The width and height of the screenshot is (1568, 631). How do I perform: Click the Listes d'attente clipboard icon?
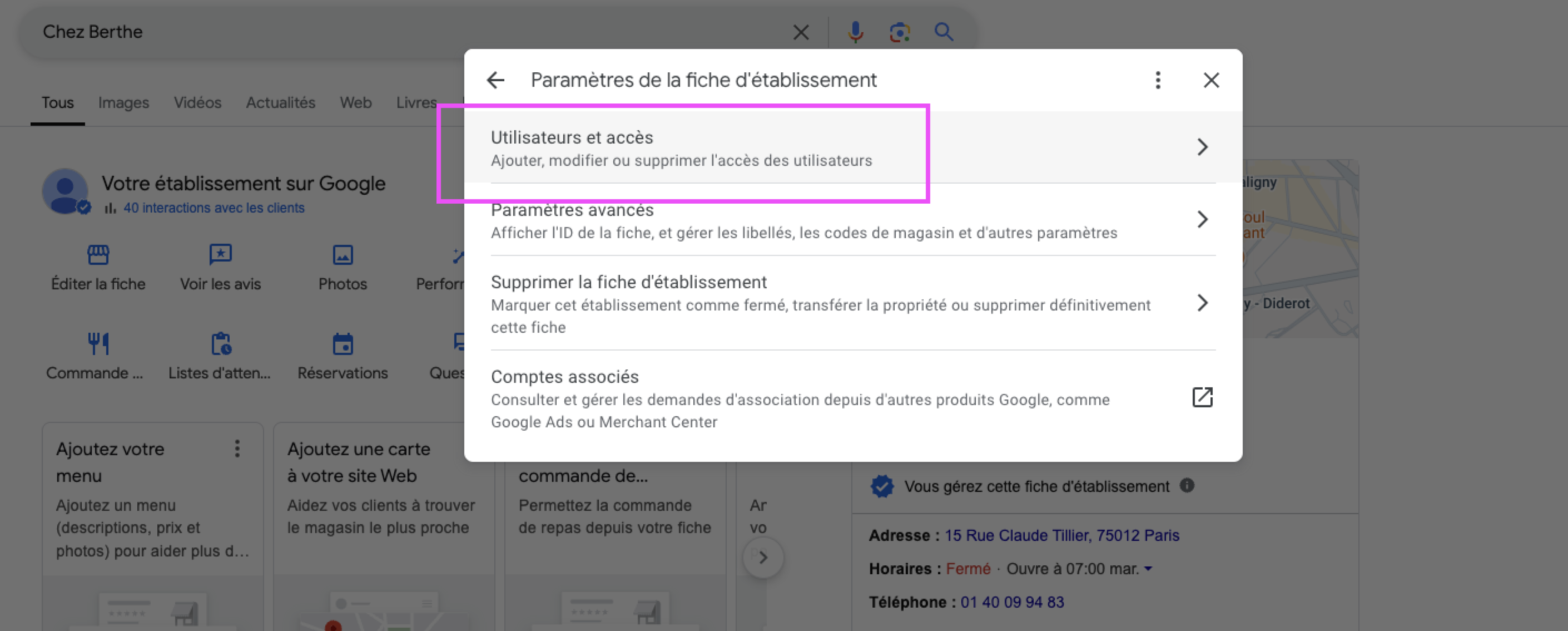point(221,343)
